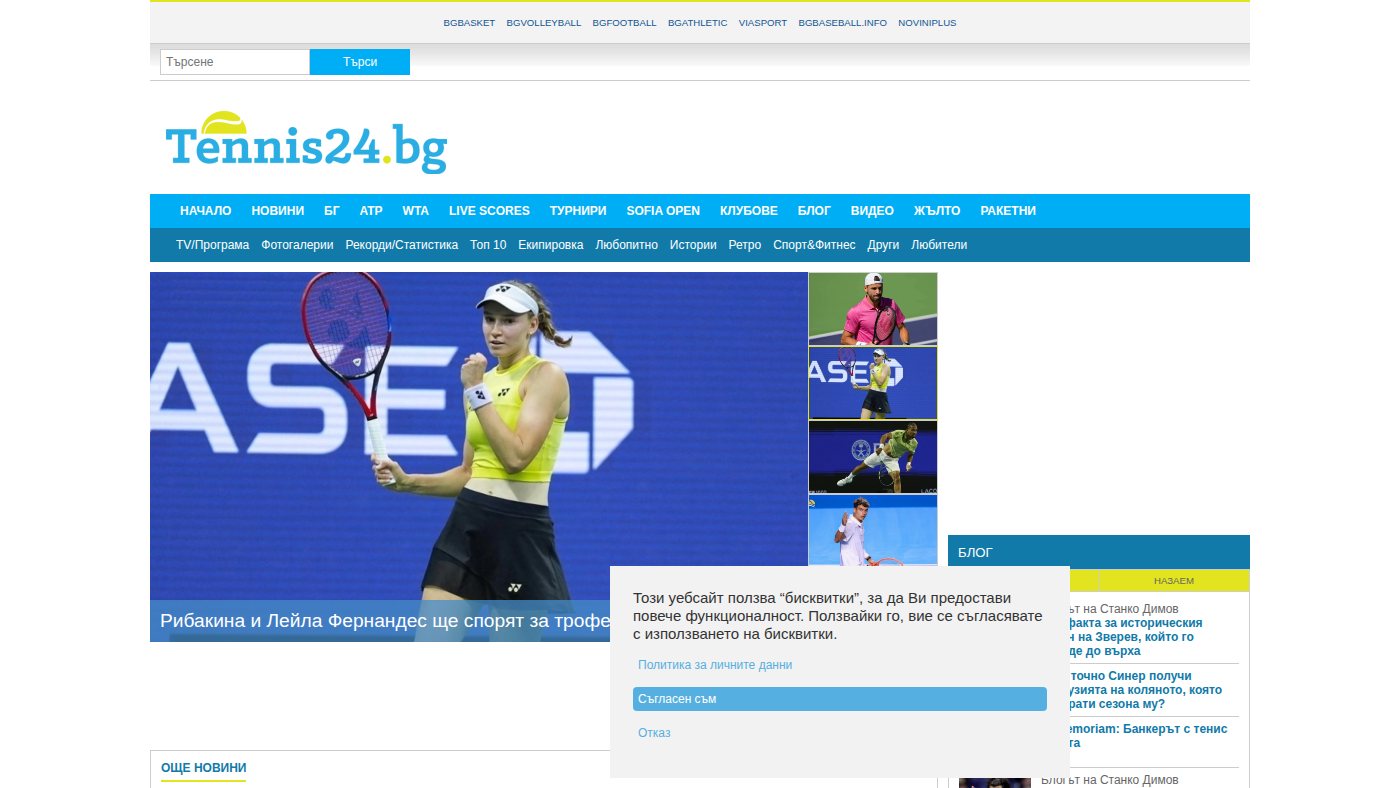Focus the Търсене search field
The image size is (1400, 788).
click(x=235, y=62)
